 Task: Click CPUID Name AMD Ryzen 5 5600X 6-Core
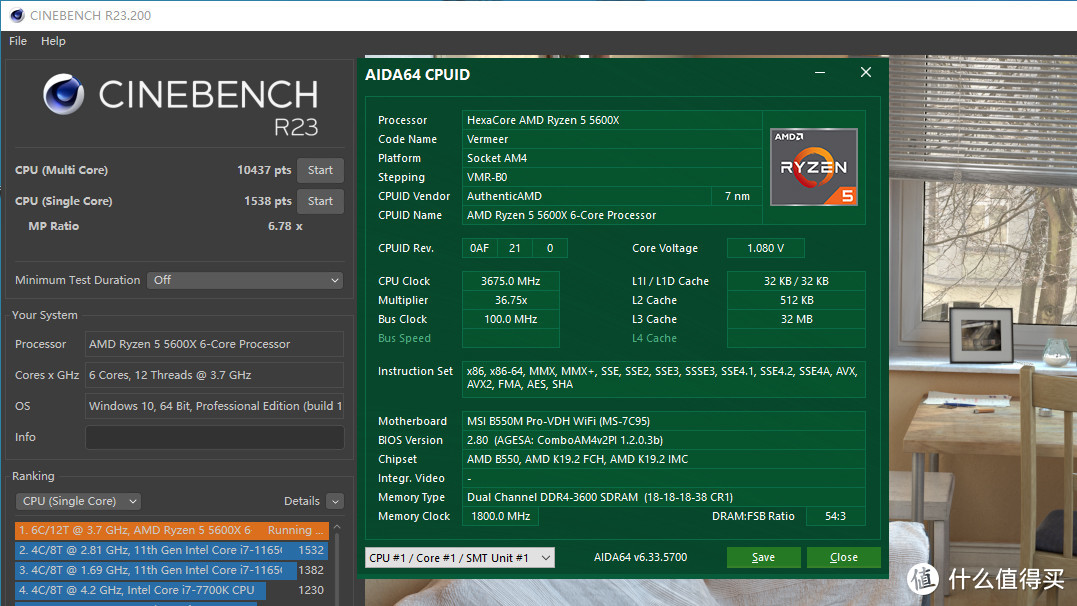pos(611,216)
